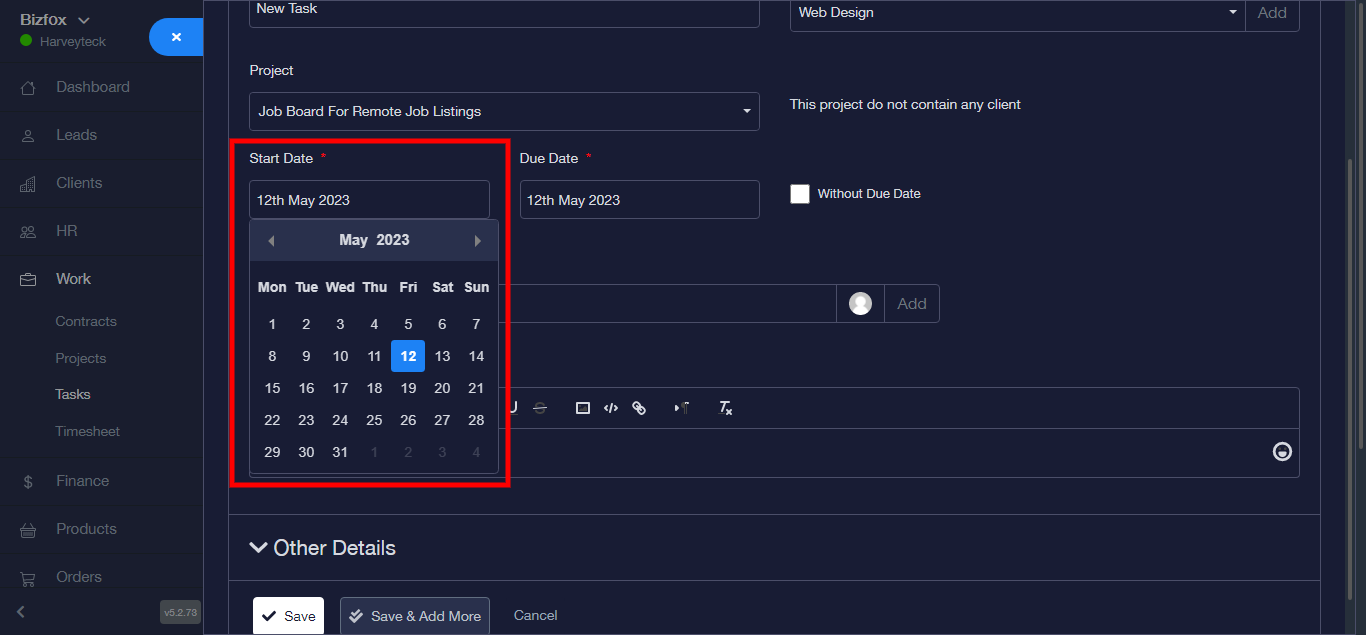
Task: Click the blue close button beside the sidebar
Action: tap(176, 37)
